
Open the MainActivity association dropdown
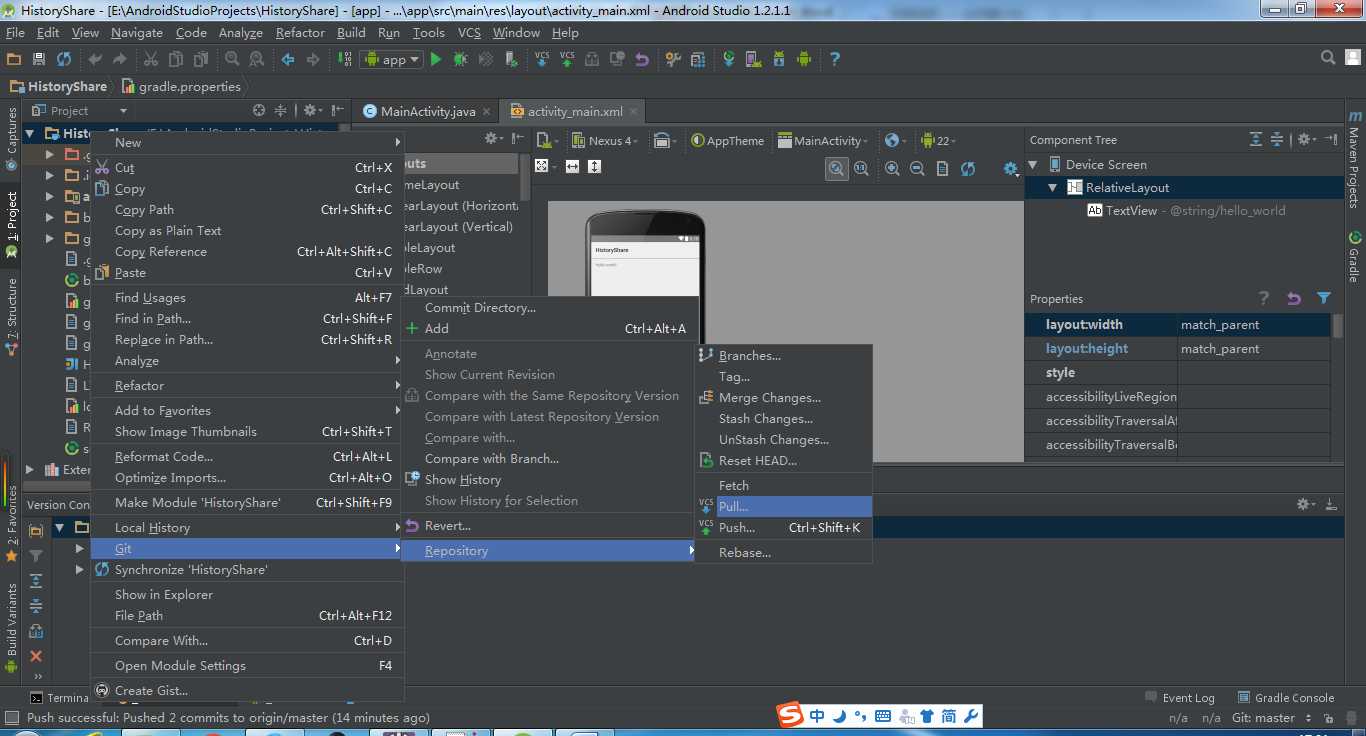click(x=823, y=141)
